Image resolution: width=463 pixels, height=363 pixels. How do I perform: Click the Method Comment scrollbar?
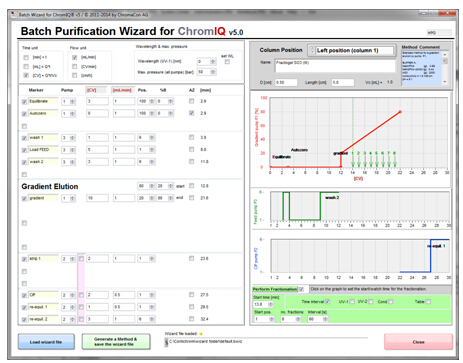click(445, 68)
